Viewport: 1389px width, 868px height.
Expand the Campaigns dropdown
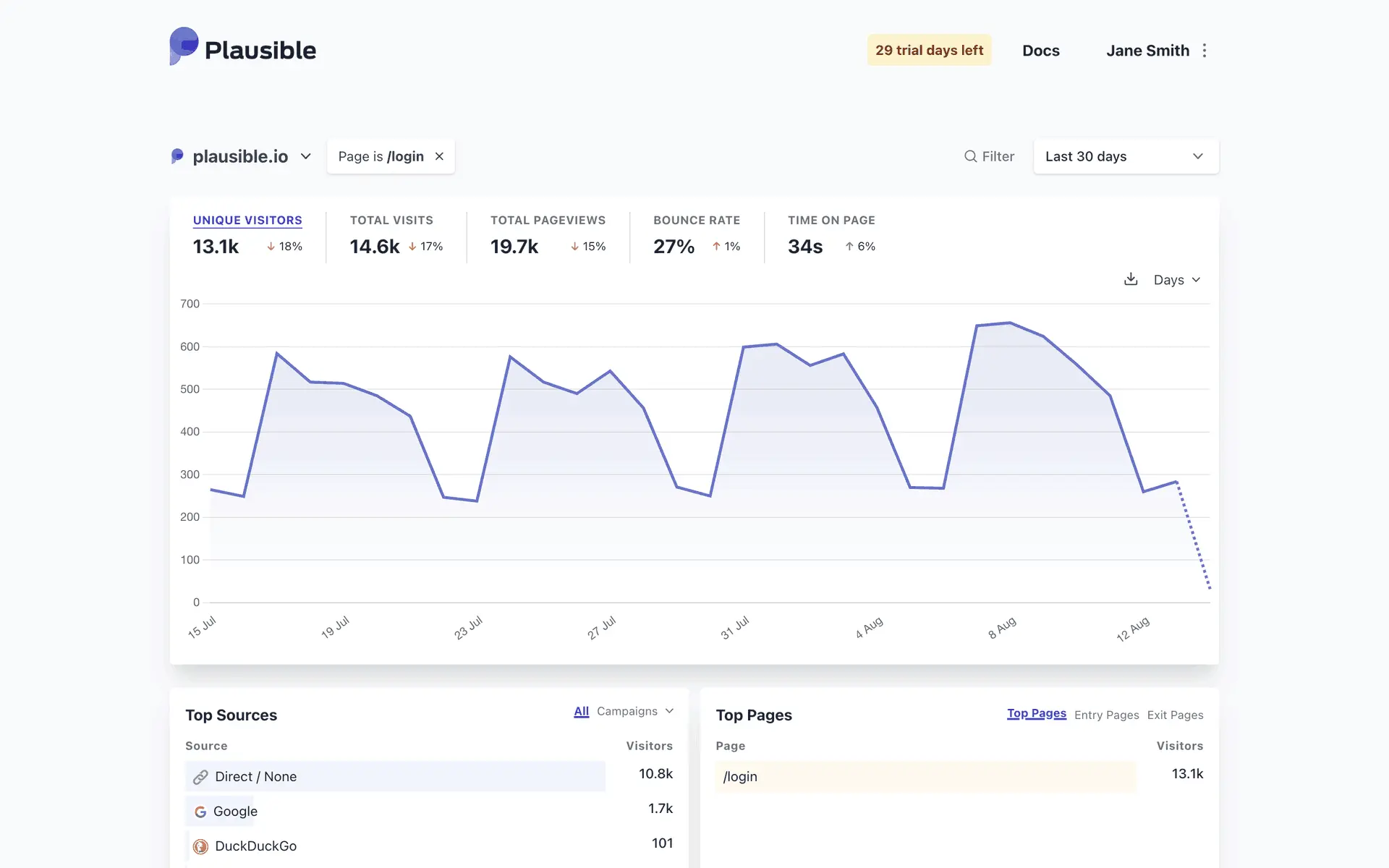[634, 711]
